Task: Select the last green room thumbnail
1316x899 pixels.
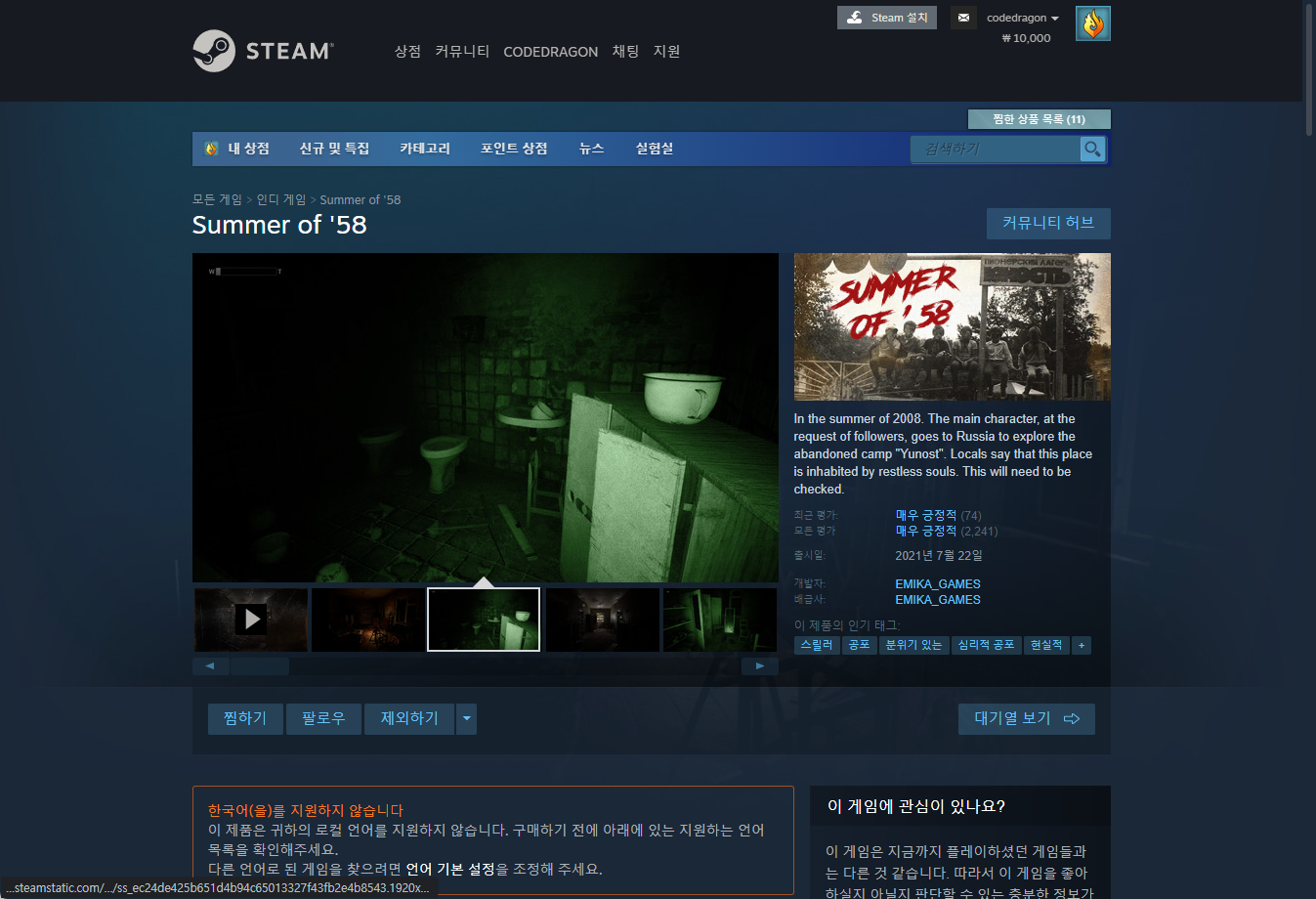Action: tap(720, 620)
